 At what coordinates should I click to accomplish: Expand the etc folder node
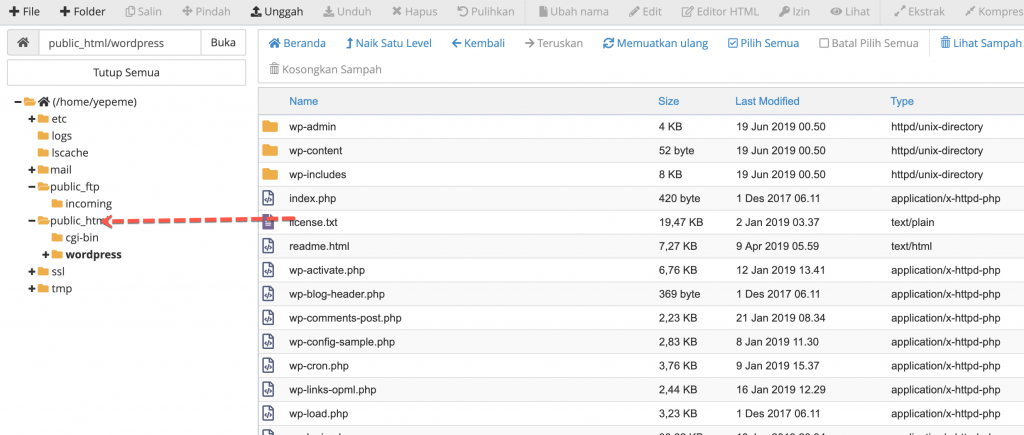31,119
